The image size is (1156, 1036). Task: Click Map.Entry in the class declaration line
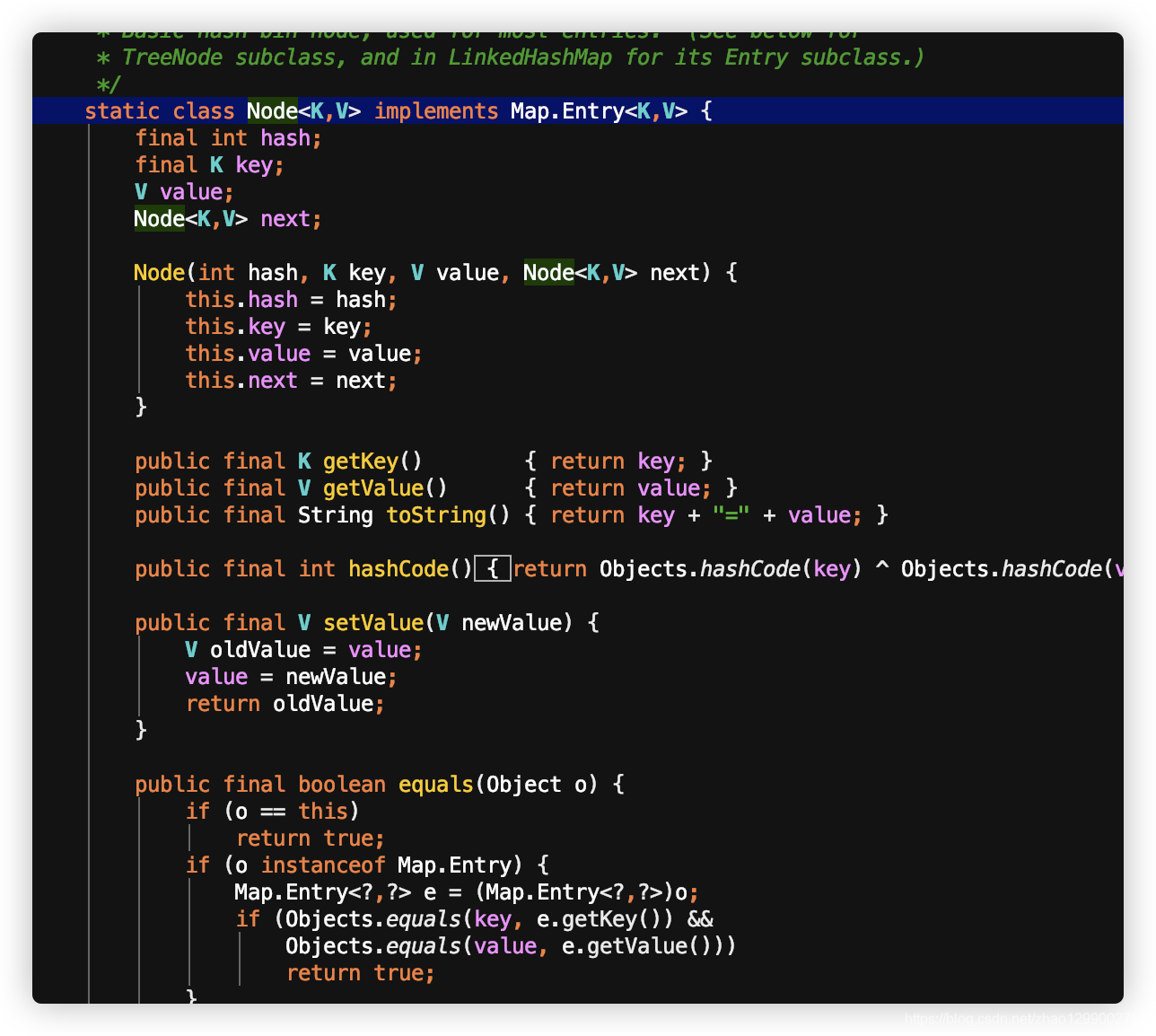(567, 110)
